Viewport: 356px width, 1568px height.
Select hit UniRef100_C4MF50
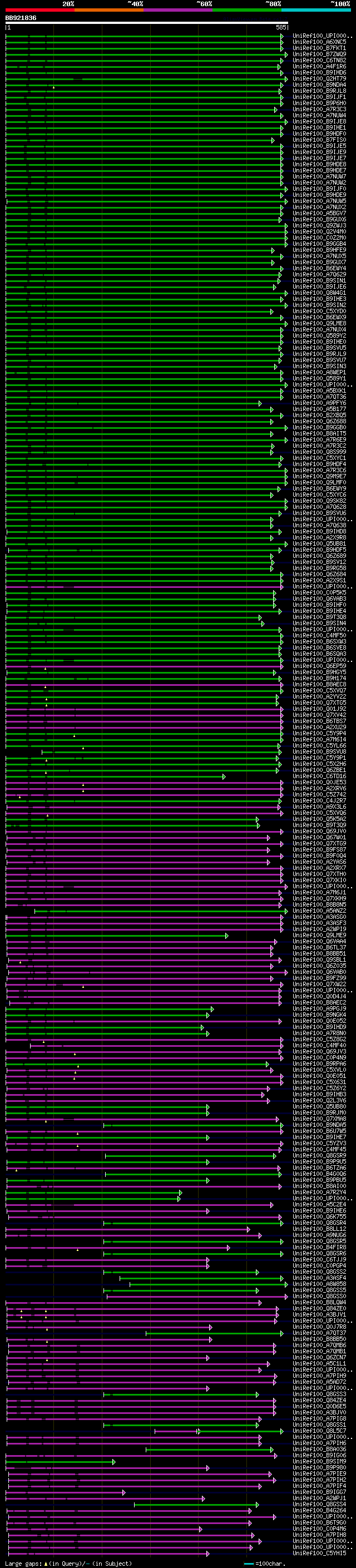pyautogui.click(x=319, y=635)
